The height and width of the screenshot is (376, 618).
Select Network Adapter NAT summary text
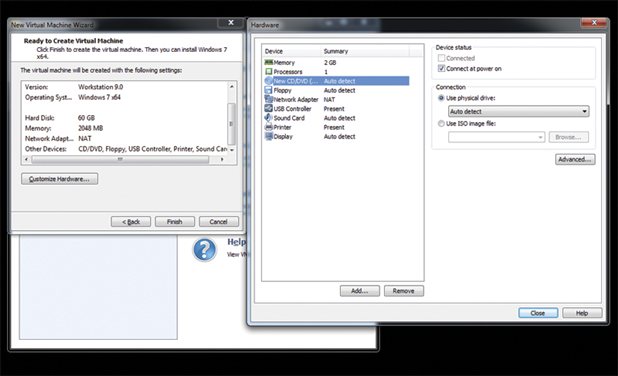(x=329, y=99)
